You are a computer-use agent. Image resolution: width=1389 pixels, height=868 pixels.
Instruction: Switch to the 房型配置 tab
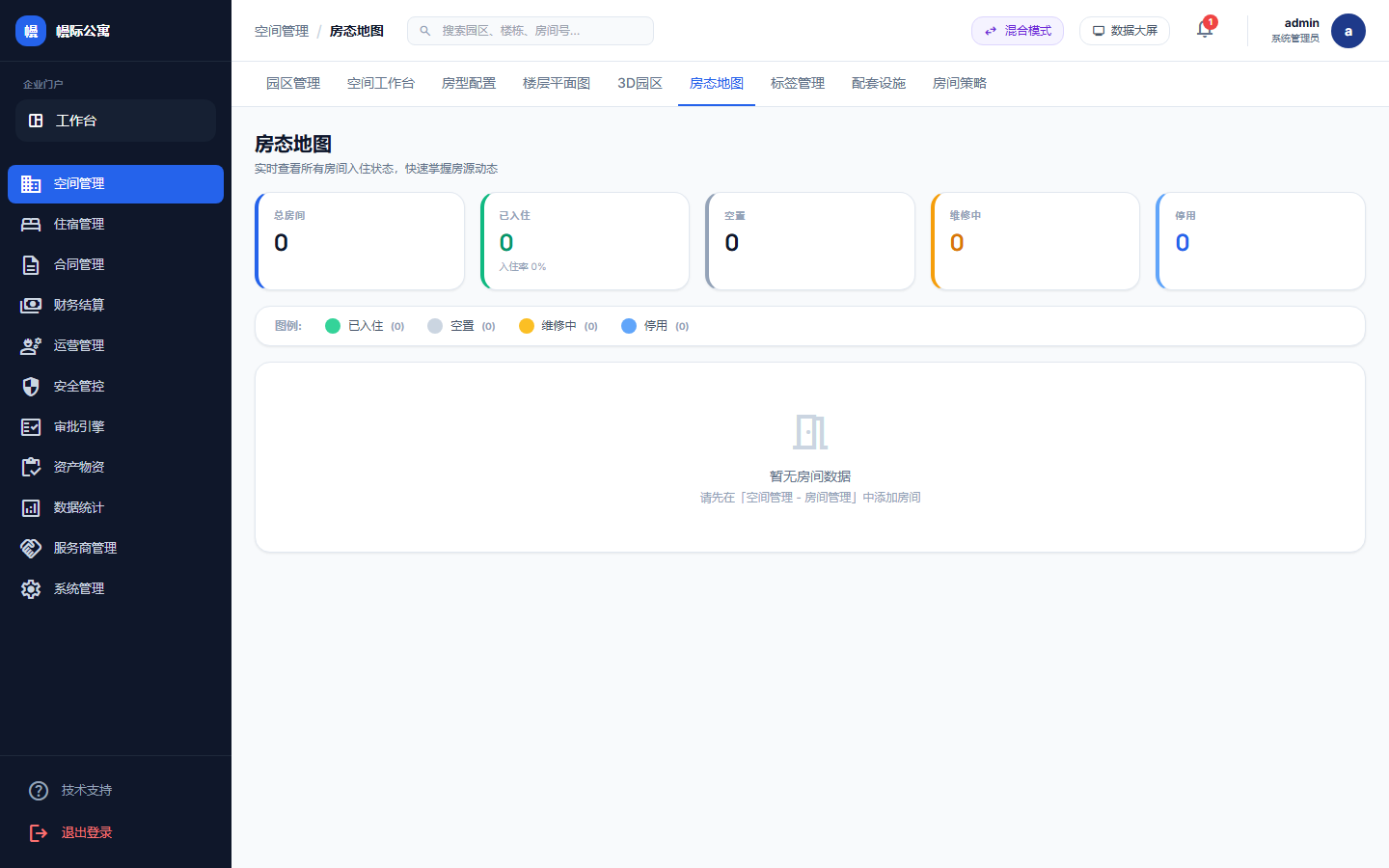468,83
